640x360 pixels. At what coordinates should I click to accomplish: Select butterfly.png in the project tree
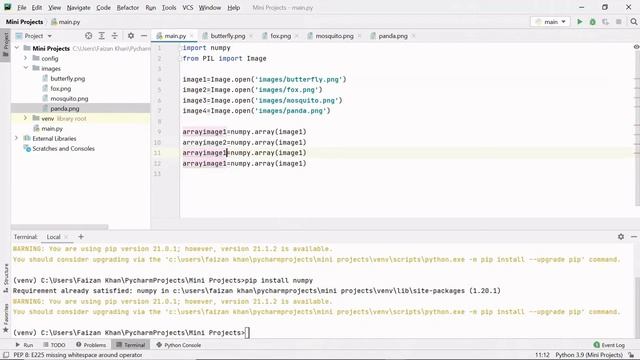pyautogui.click(x=67, y=78)
